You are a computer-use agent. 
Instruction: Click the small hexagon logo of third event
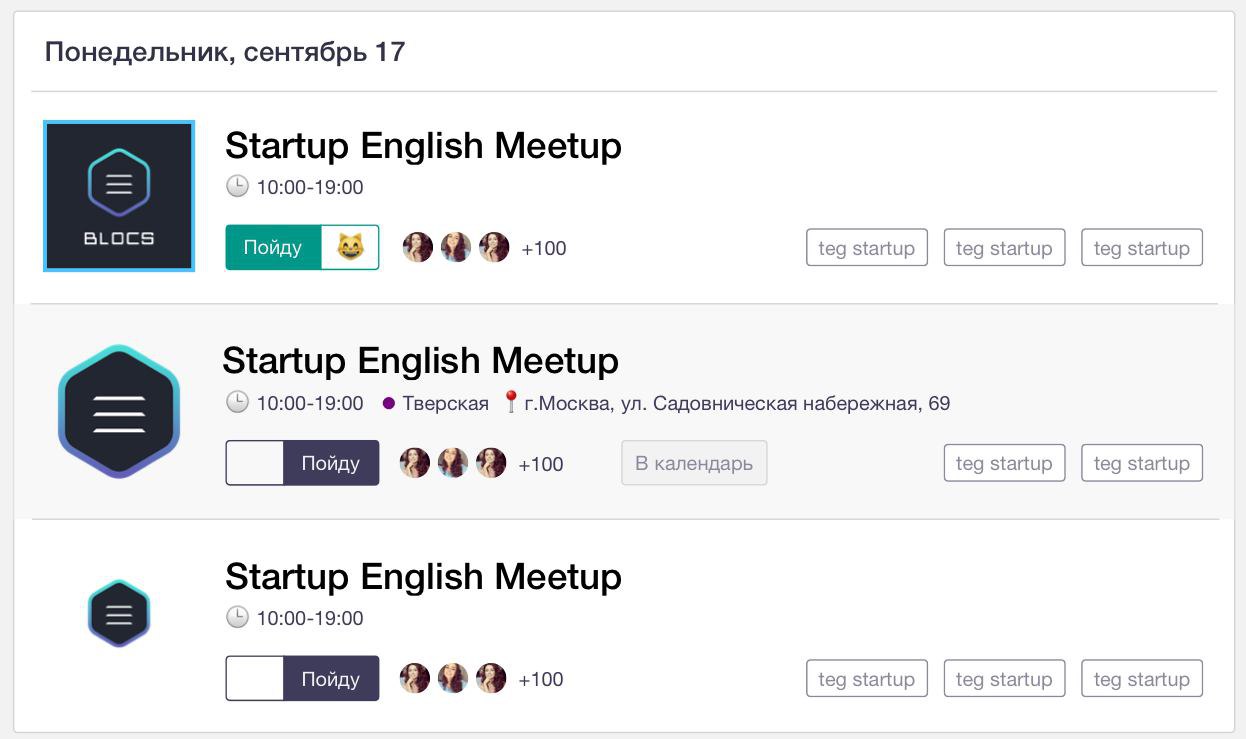coord(119,613)
